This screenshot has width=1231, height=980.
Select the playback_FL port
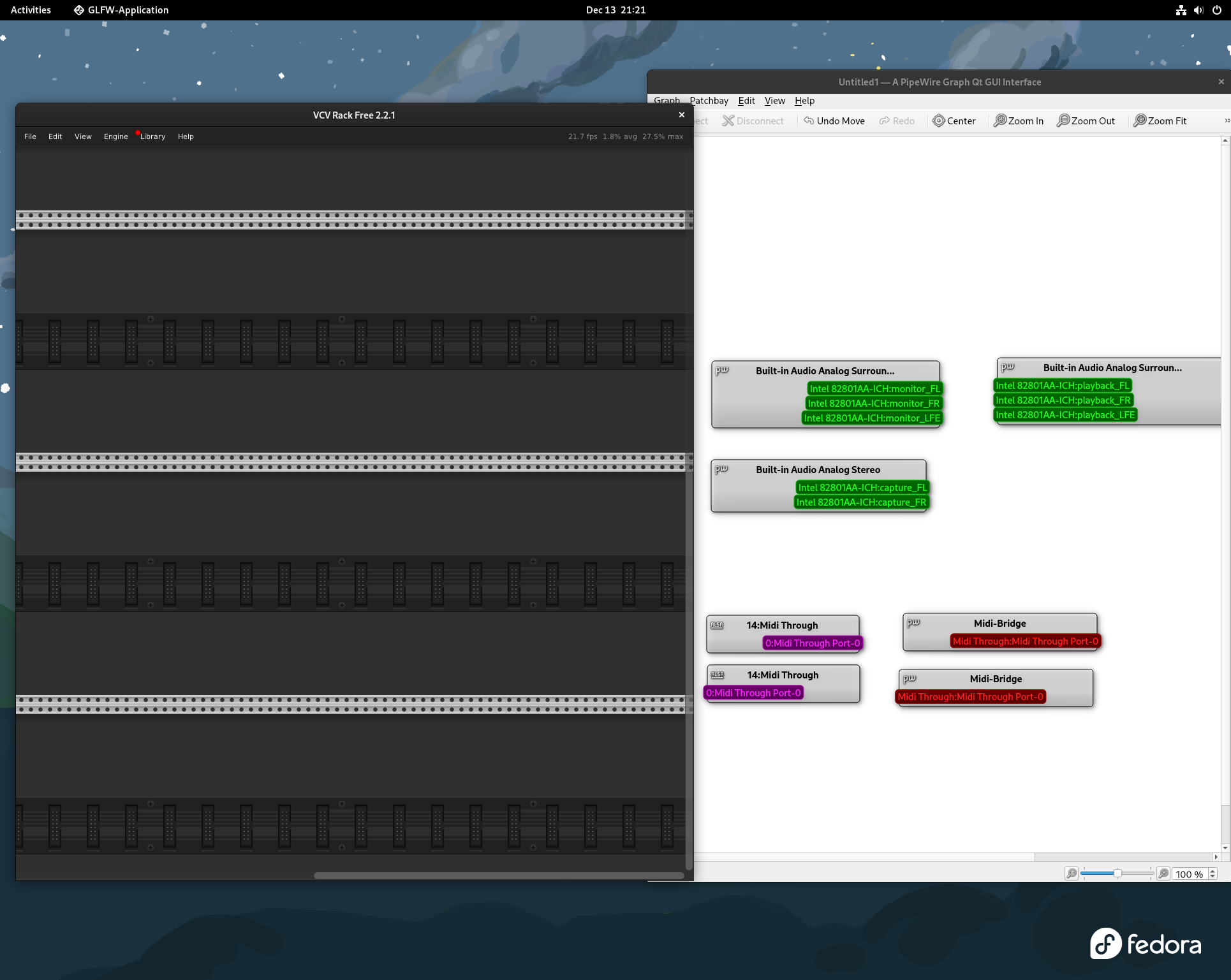coord(1062,386)
